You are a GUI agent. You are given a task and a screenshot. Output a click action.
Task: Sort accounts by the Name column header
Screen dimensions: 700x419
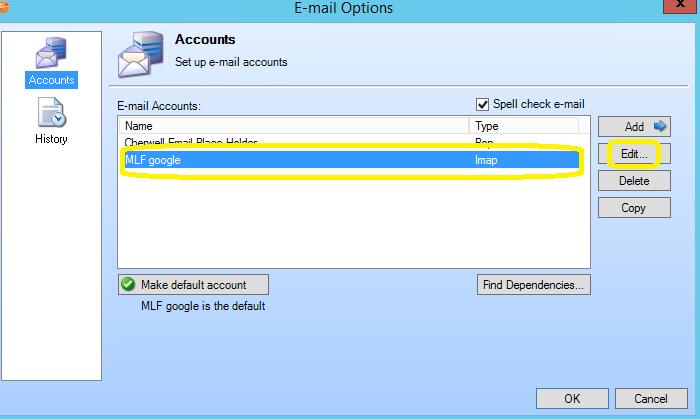pyautogui.click(x=293, y=126)
